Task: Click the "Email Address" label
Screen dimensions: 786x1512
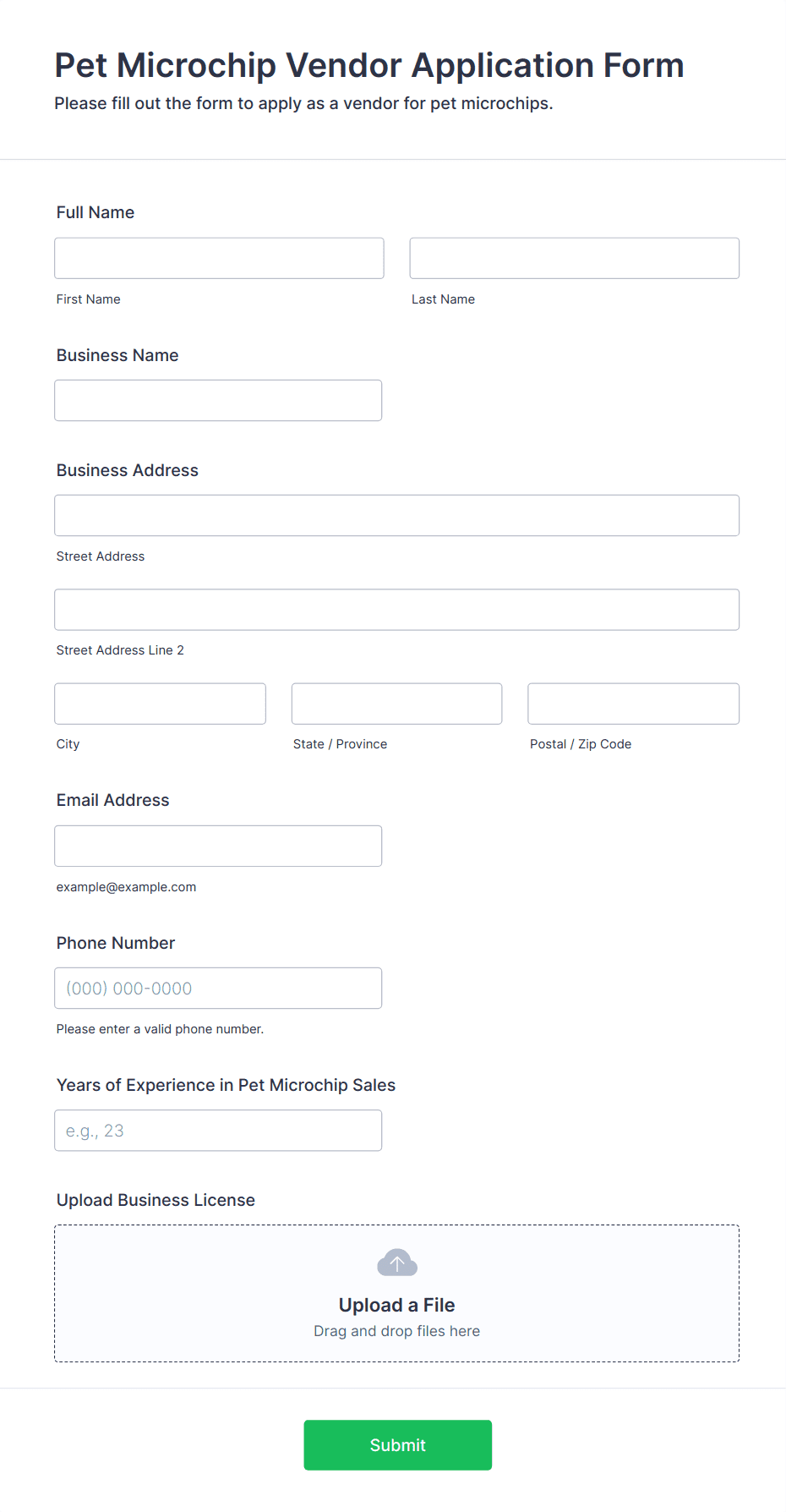Action: [x=113, y=800]
